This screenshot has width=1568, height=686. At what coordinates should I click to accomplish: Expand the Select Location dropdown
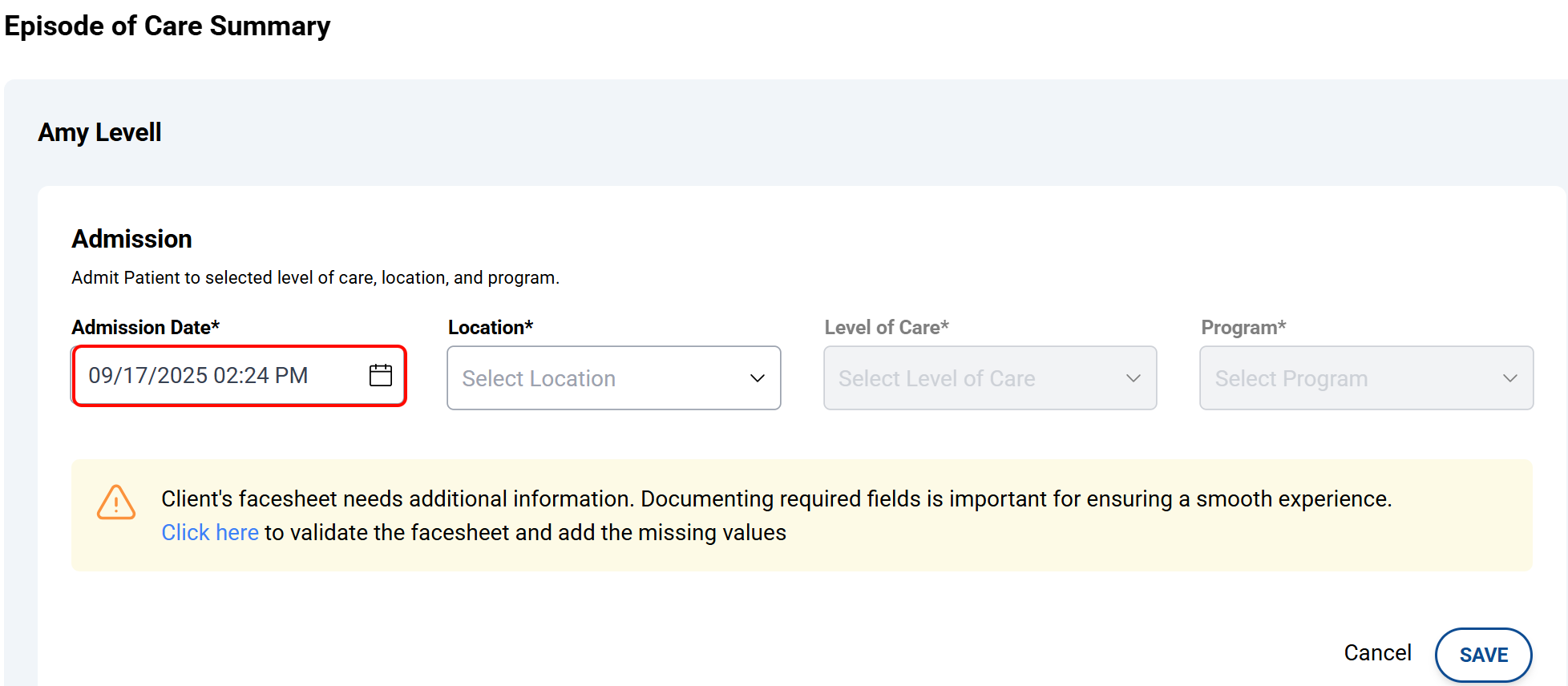(593, 378)
